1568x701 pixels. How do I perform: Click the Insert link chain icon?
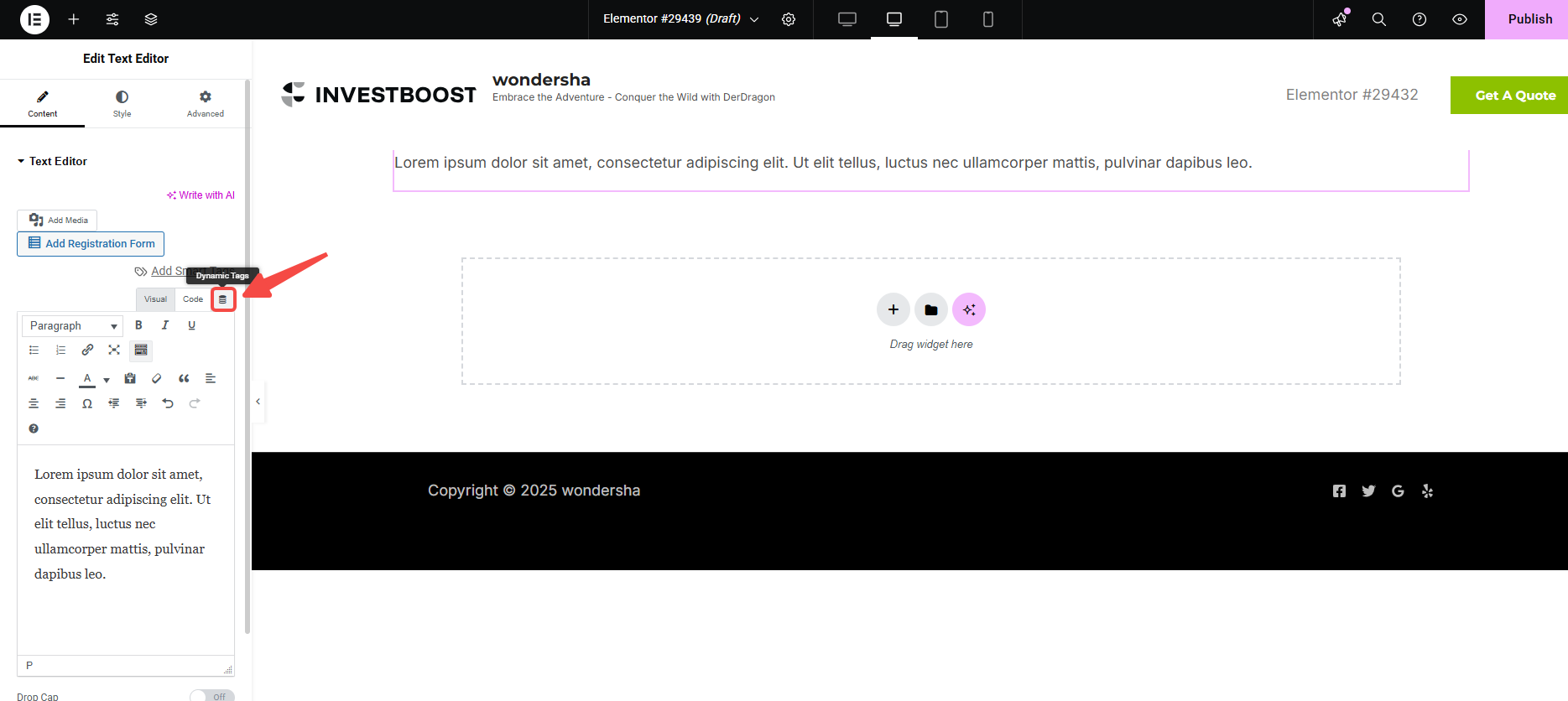coord(87,350)
